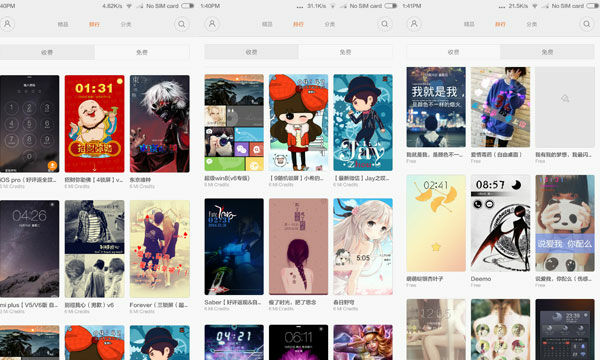The image size is (600, 360).
Task: Tap three-dot indicator before 31.1K/s
Action: point(300,7)
